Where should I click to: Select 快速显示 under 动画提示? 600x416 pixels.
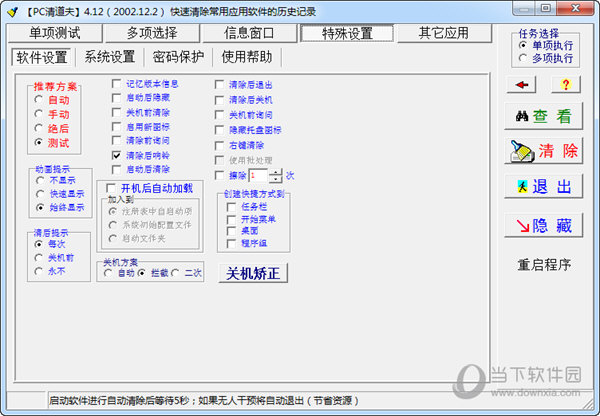tap(60, 194)
